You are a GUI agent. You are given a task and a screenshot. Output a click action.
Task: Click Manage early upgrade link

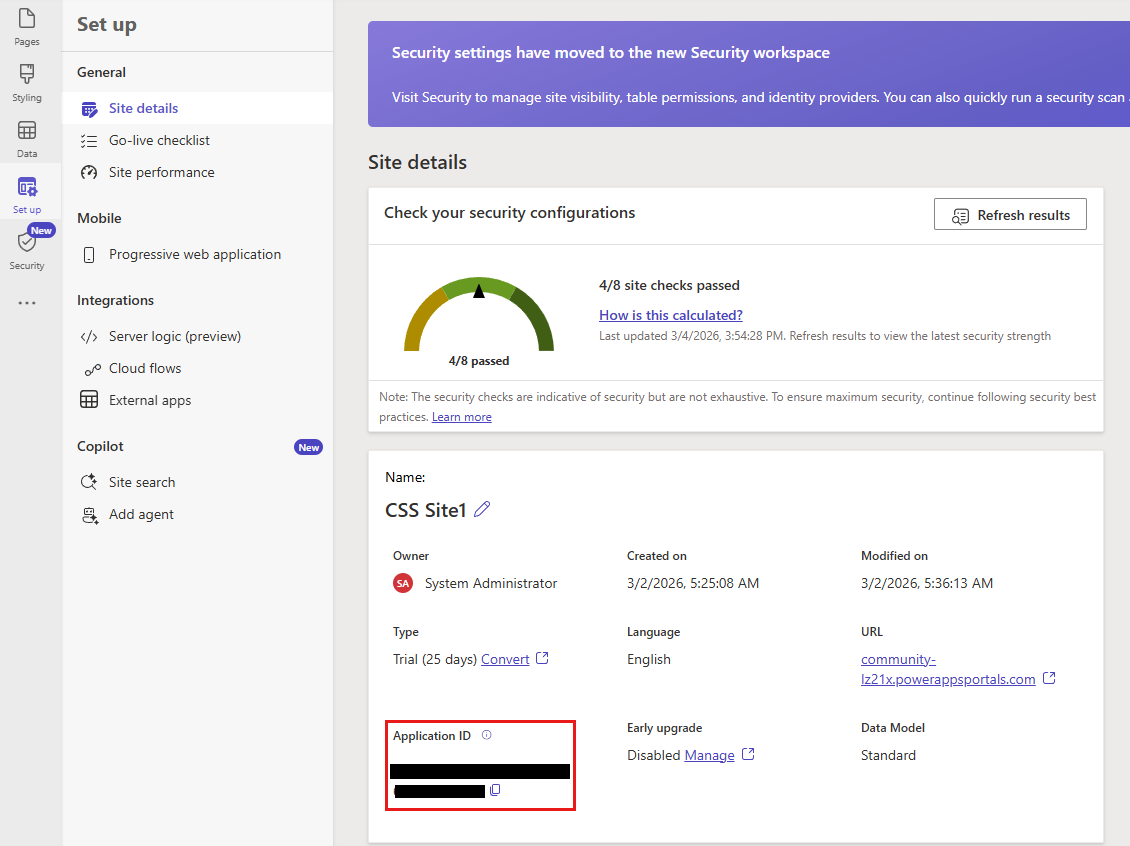[709, 755]
